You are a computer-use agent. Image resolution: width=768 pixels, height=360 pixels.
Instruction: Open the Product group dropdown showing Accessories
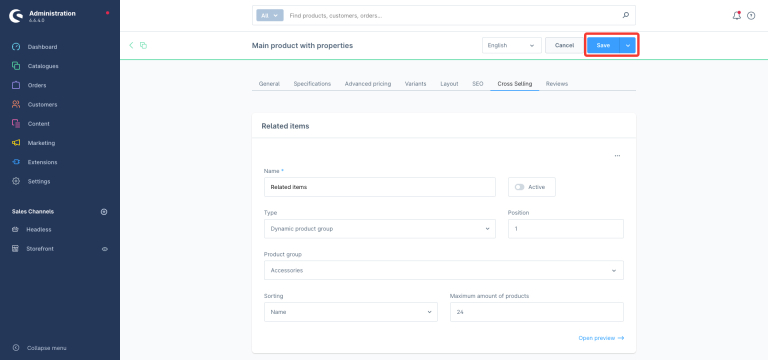444,270
